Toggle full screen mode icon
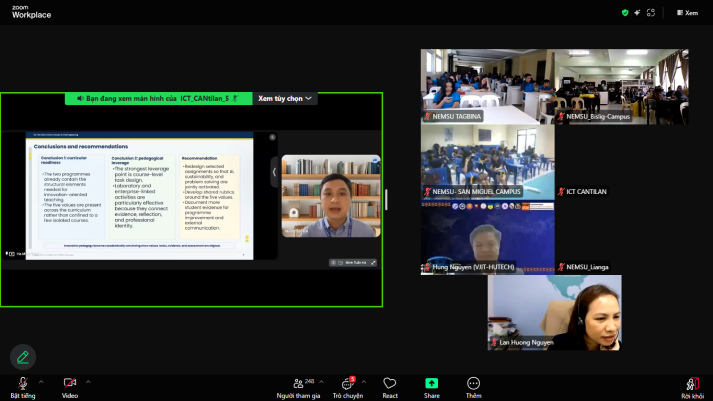 (651, 13)
